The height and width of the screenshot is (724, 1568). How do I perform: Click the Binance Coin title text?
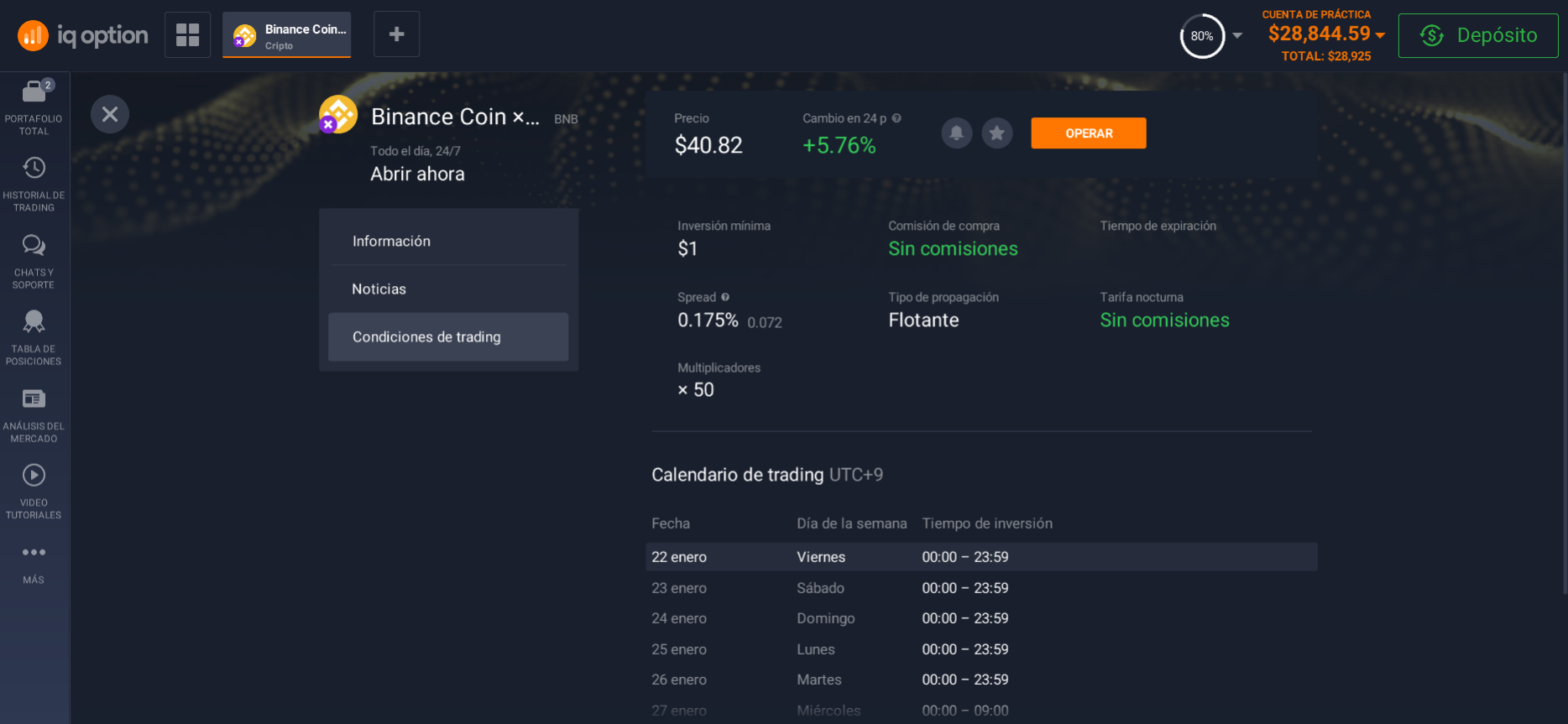pyautogui.click(x=455, y=117)
